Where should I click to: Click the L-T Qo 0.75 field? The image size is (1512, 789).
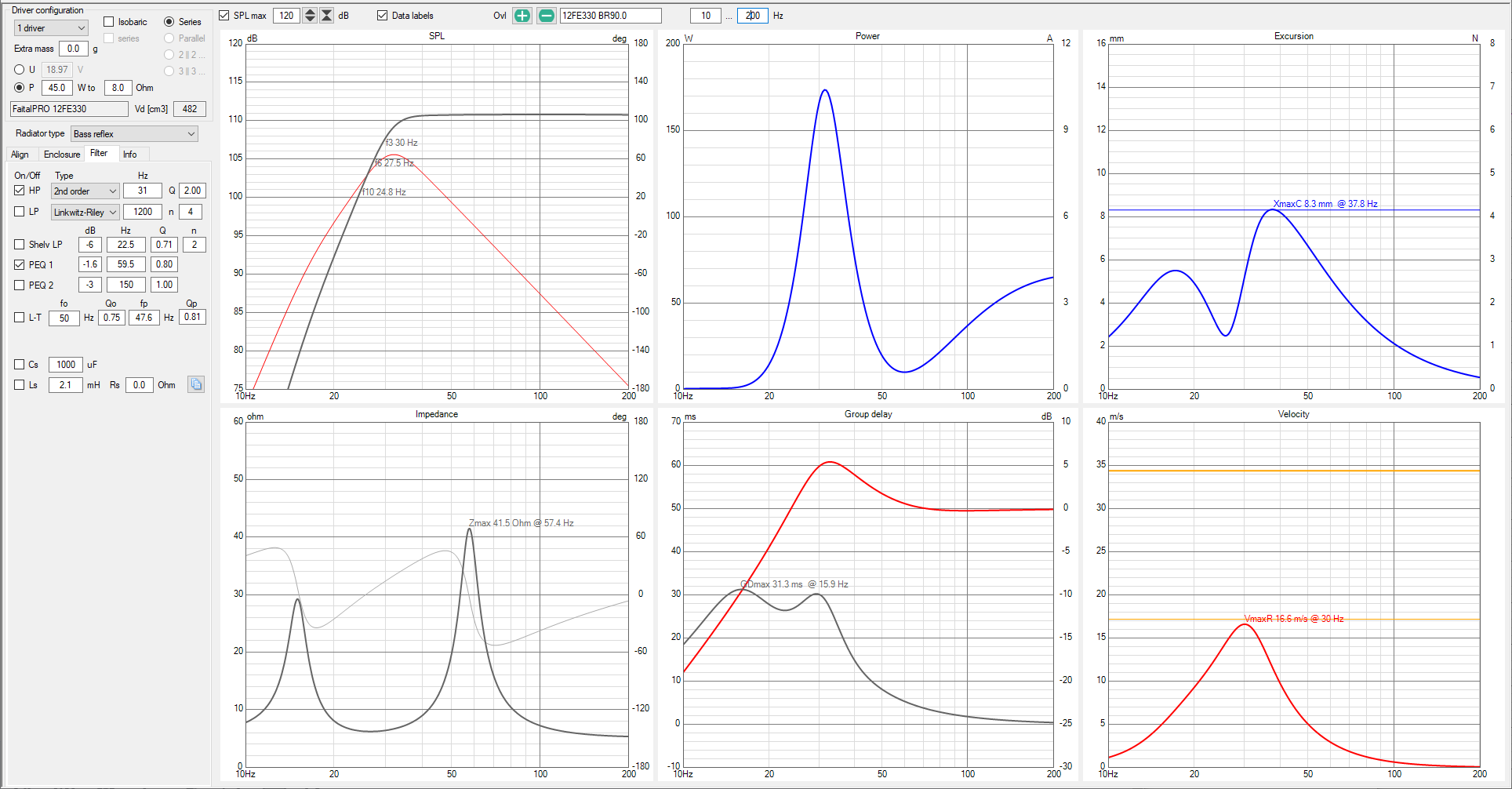pos(112,318)
